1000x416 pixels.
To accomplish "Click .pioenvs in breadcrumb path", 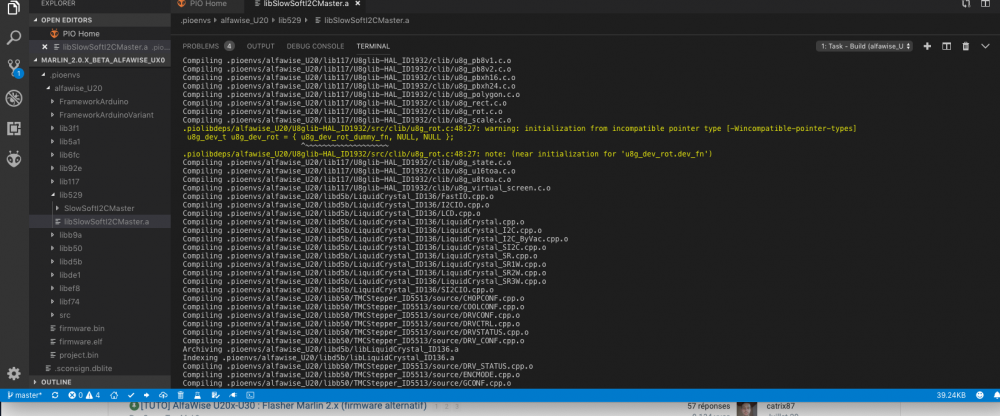I will point(196,20).
